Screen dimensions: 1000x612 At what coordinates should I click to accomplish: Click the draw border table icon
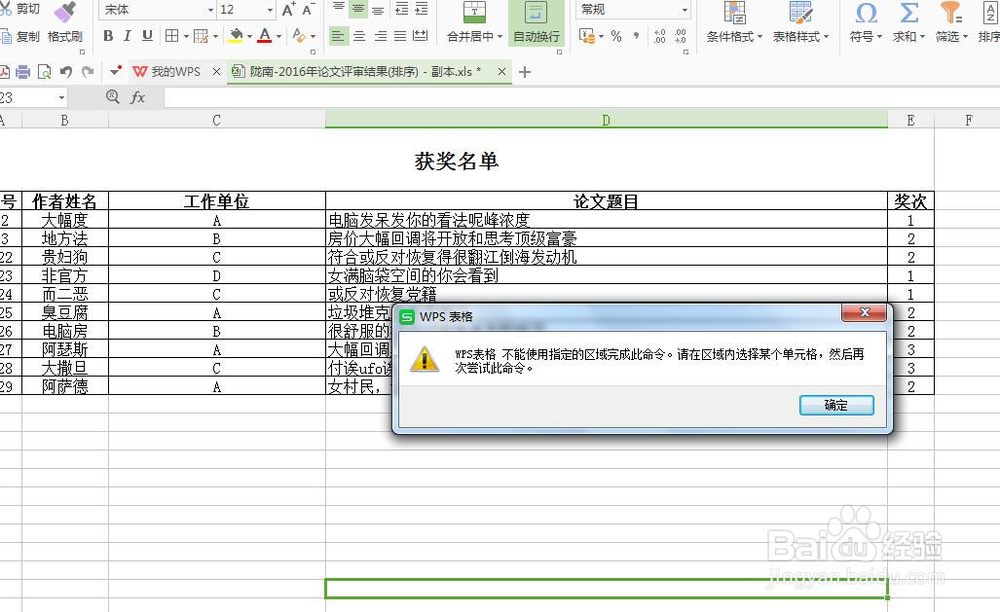[201, 36]
